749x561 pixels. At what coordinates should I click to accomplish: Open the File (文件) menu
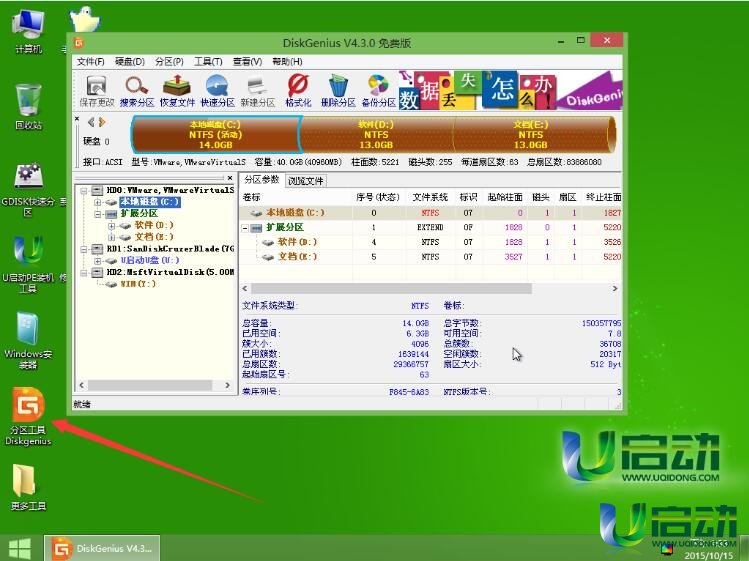90,62
